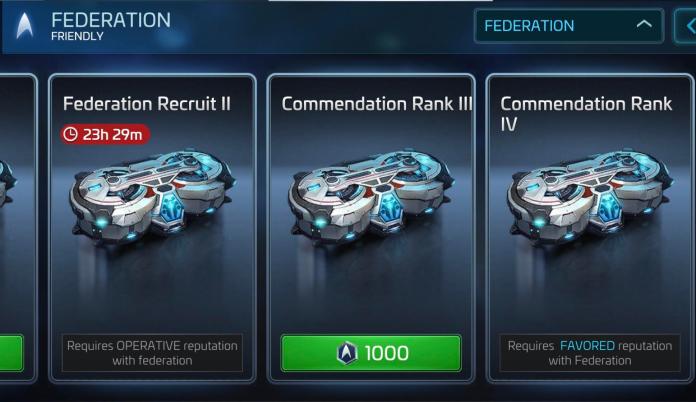The width and height of the screenshot is (696, 402).
Task: Click the Federation delta emblem icon
Action: point(24,26)
